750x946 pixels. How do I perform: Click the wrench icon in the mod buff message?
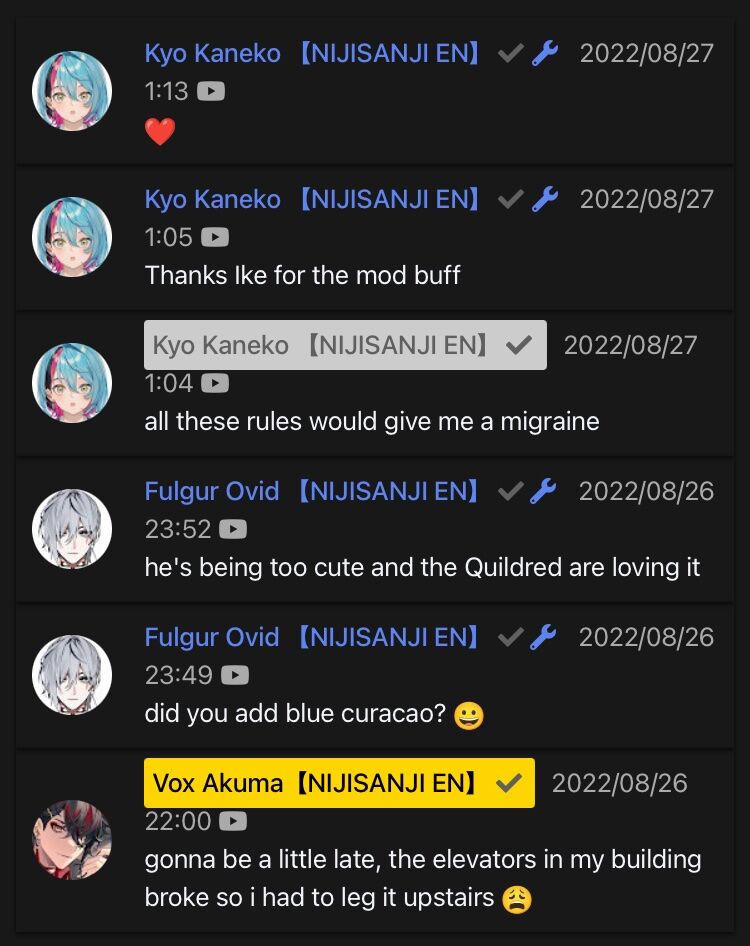pos(545,199)
